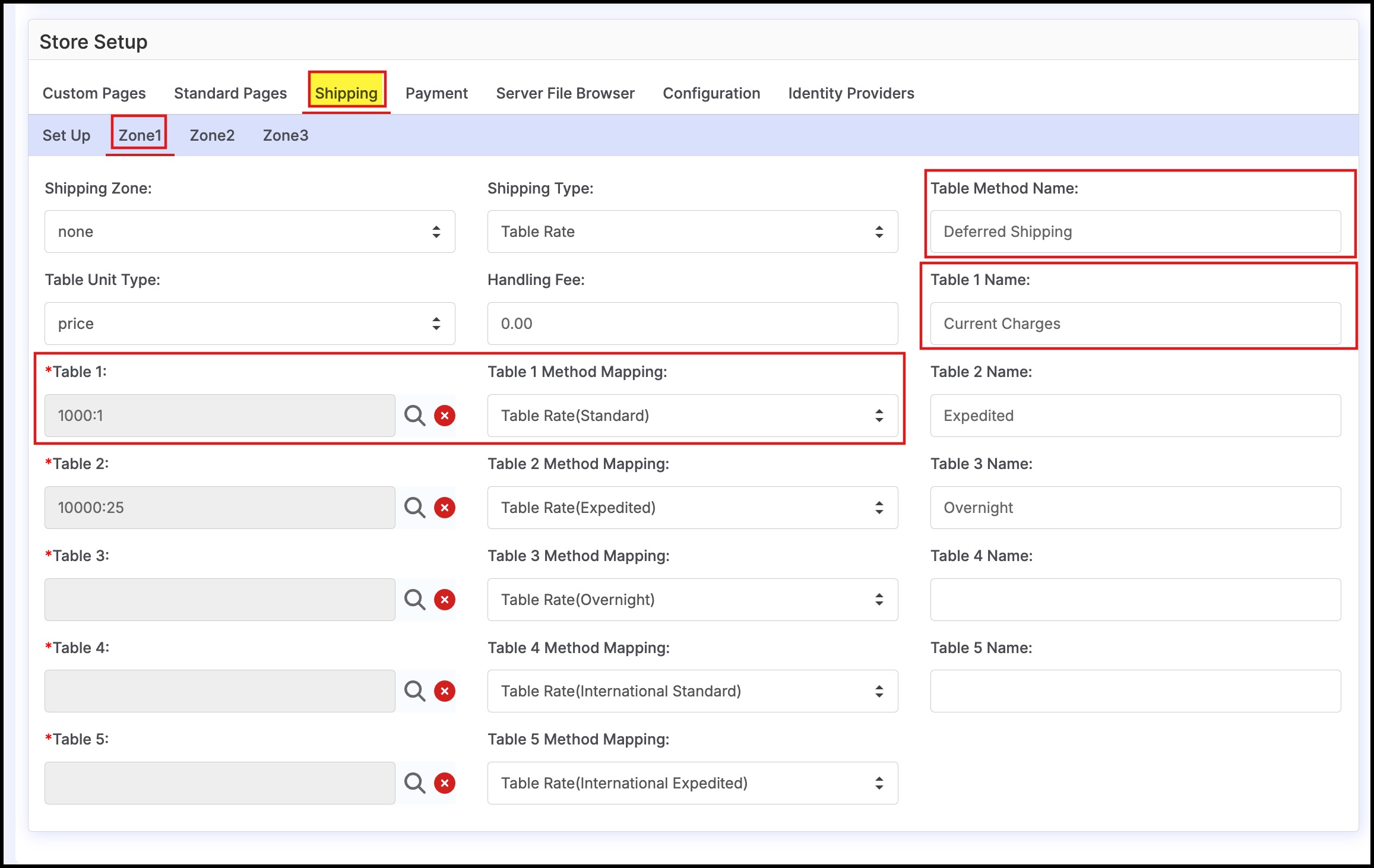1374x868 pixels.
Task: Switch to the Custom Pages tab
Action: tap(94, 93)
